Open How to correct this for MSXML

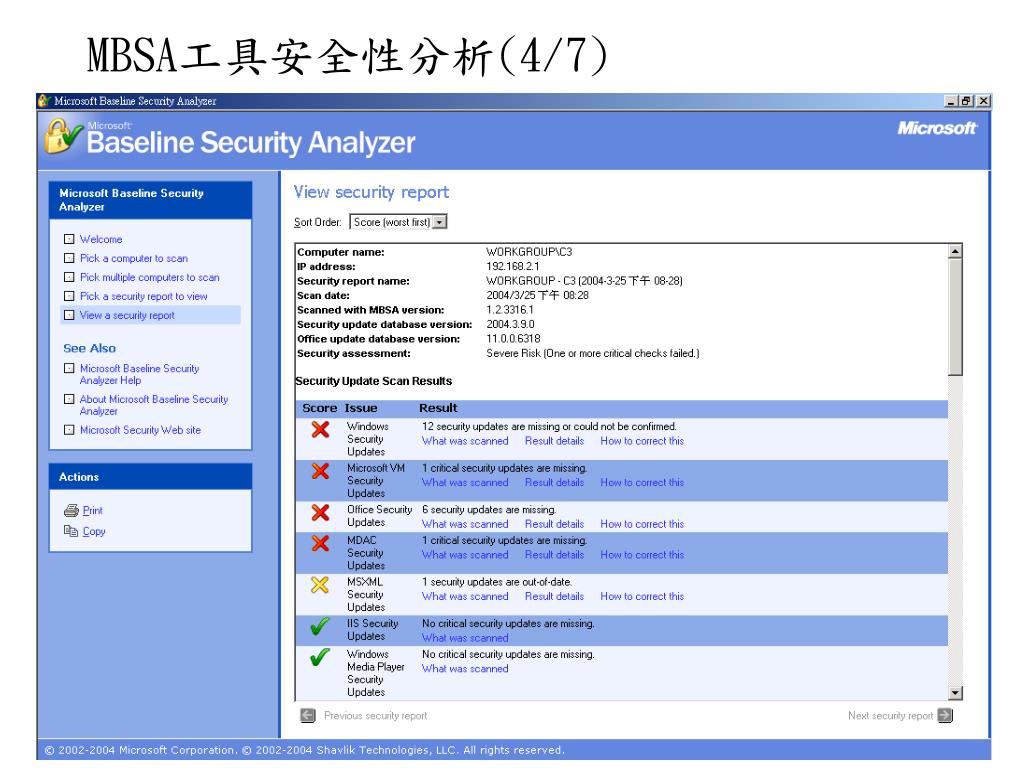coord(642,596)
